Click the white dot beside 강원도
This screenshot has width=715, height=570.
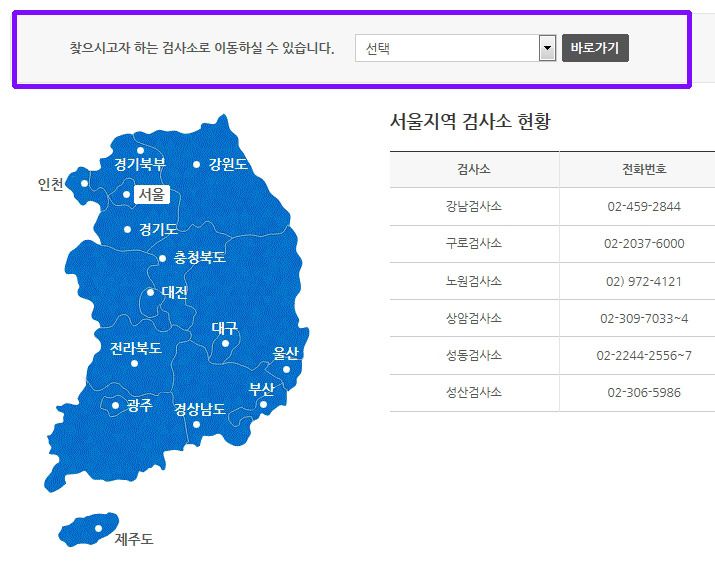197,165
